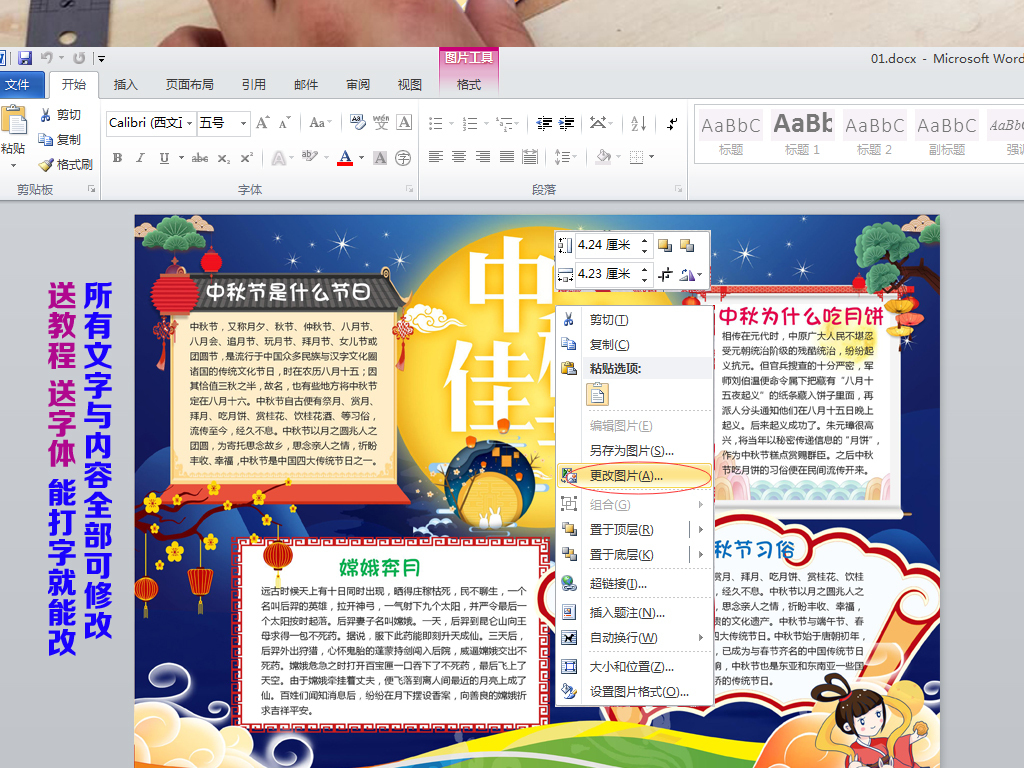Toggle underline formatting
Viewport: 1024px width, 768px height.
point(163,158)
